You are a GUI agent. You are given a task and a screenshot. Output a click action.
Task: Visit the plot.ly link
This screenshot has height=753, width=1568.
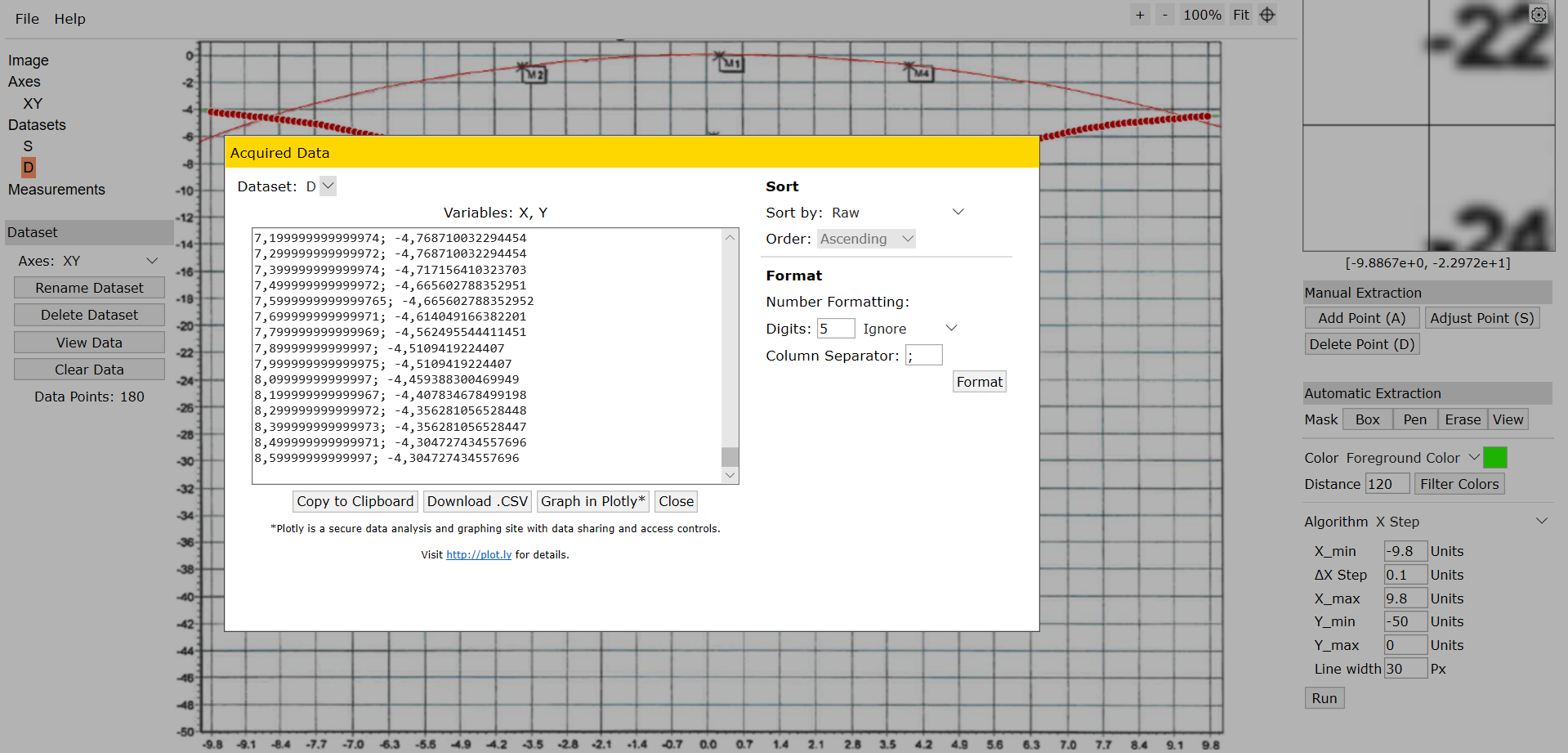click(478, 554)
